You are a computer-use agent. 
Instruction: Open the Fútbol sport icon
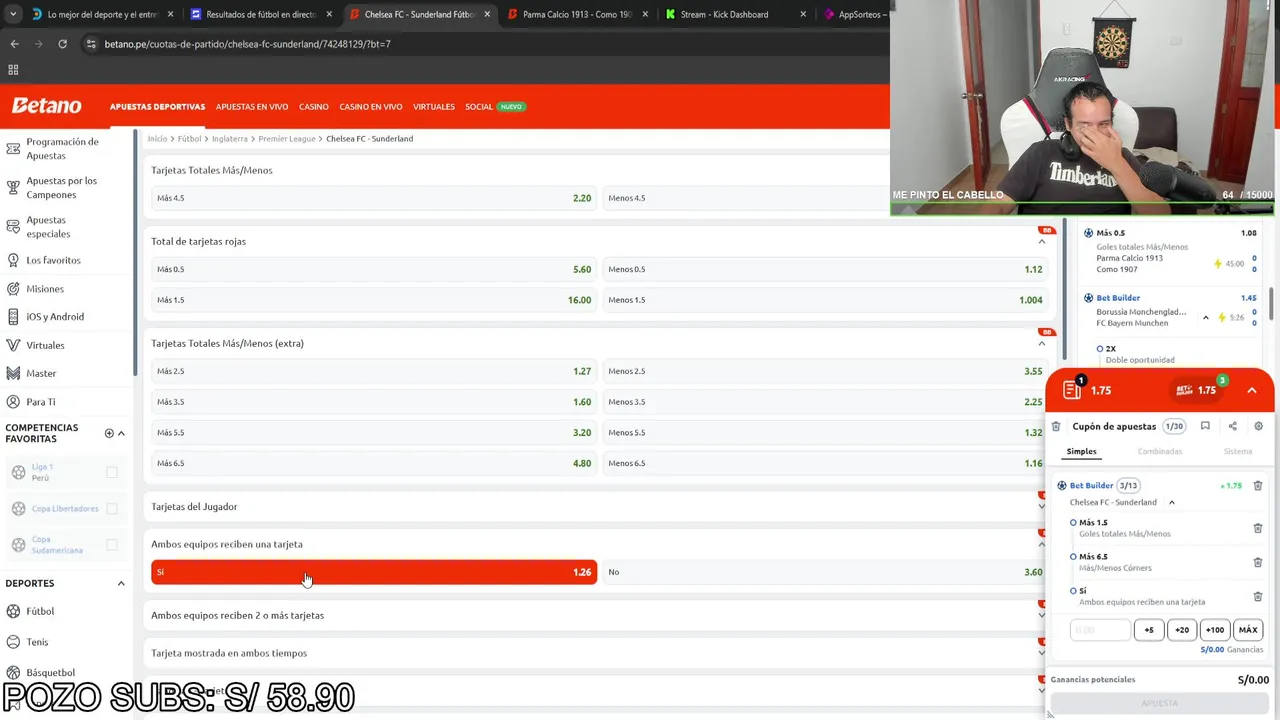pyautogui.click(x=13, y=611)
